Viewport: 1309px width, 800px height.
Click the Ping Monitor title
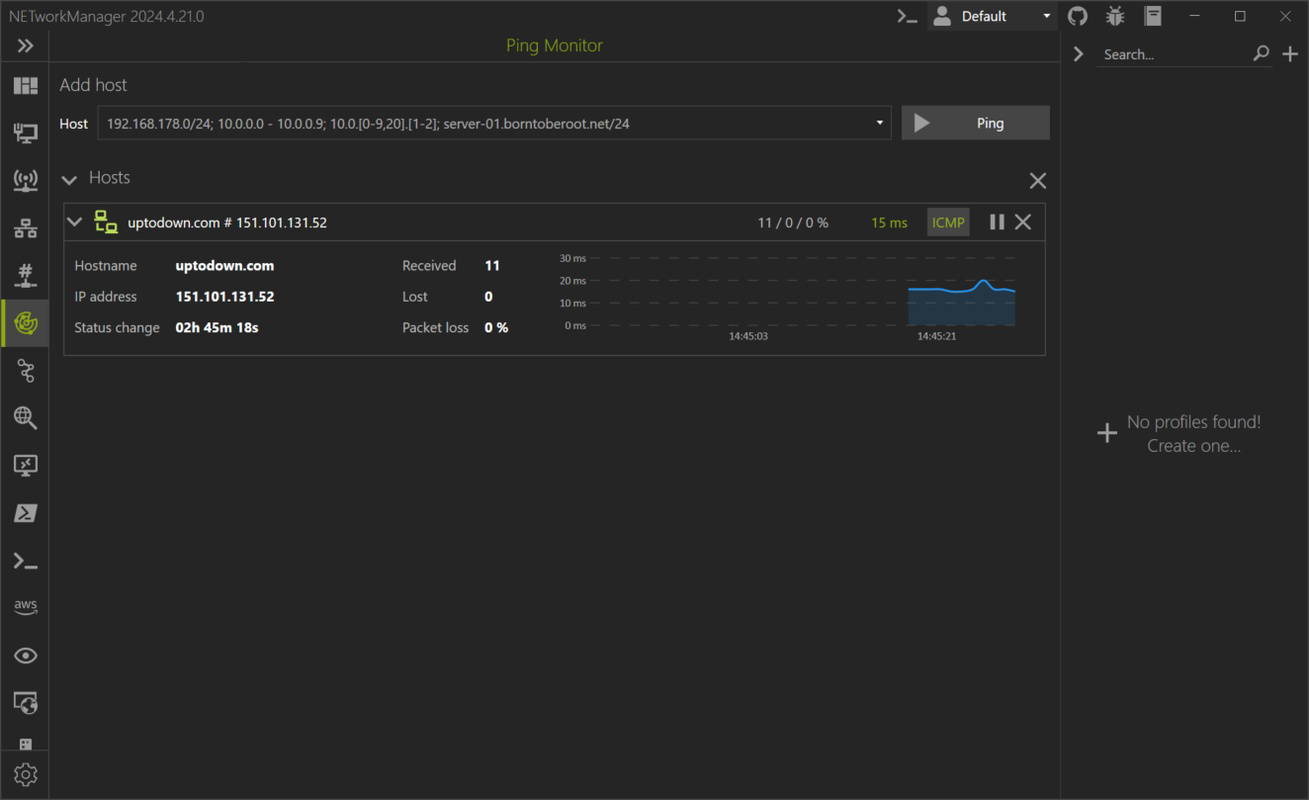(x=554, y=46)
